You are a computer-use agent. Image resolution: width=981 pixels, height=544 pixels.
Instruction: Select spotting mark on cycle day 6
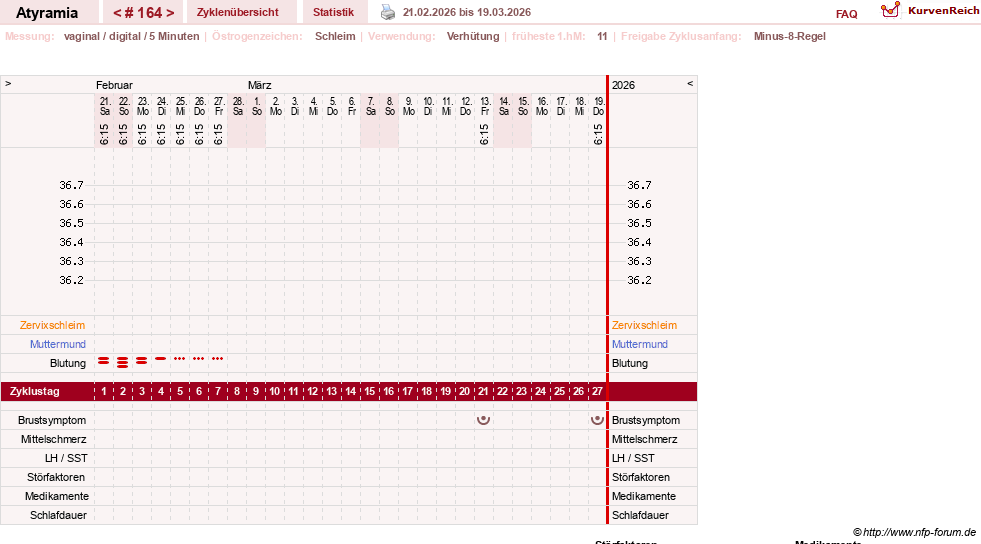[x=199, y=358]
